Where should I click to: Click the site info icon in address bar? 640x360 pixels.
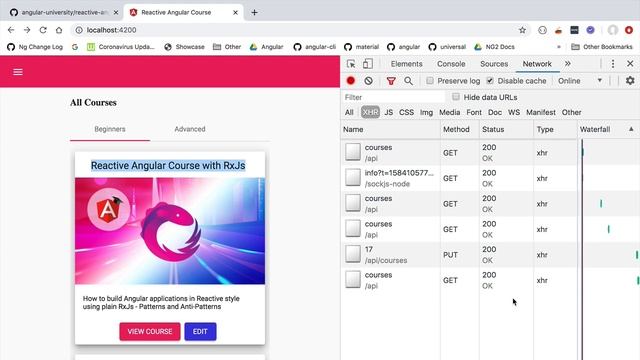(x=79, y=30)
